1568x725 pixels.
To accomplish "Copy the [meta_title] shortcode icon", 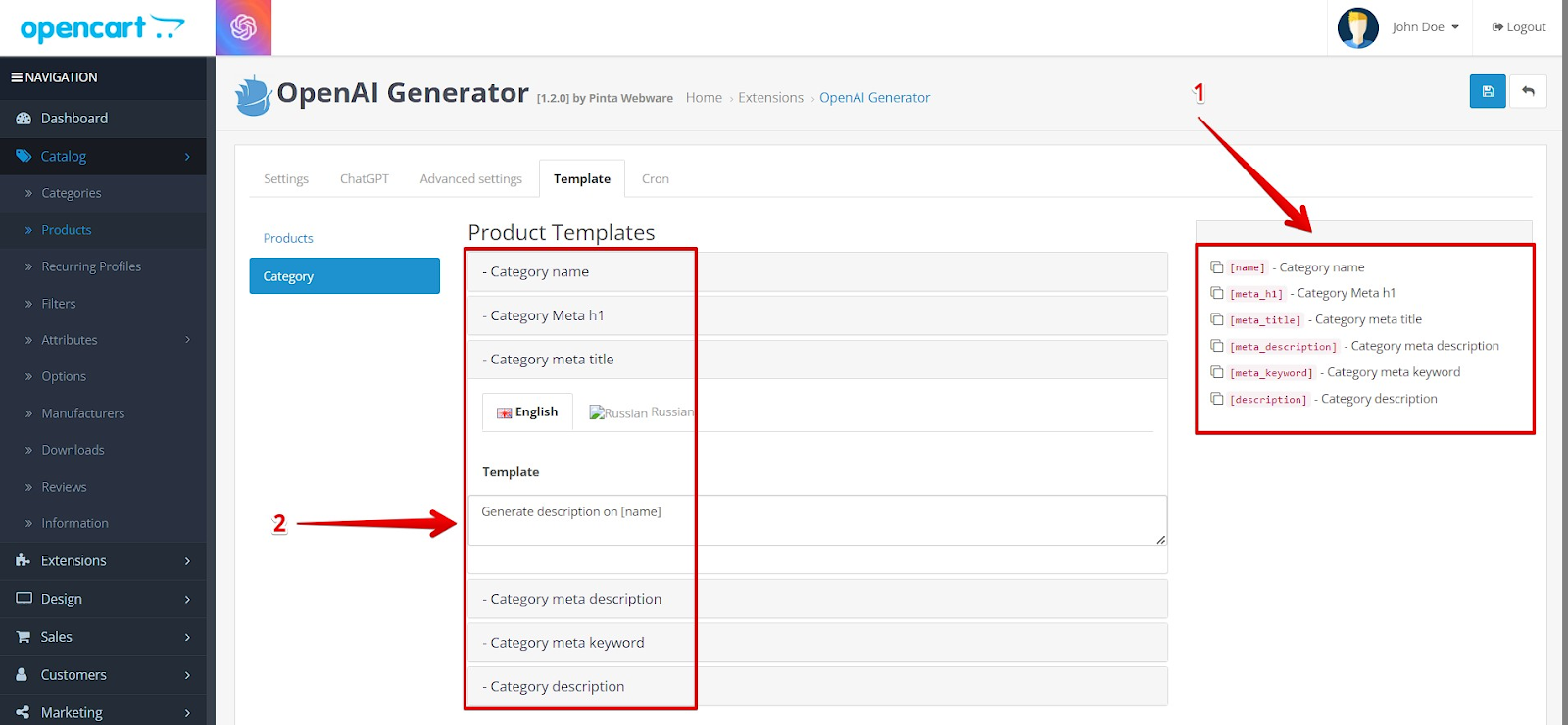I will 1217,319.
